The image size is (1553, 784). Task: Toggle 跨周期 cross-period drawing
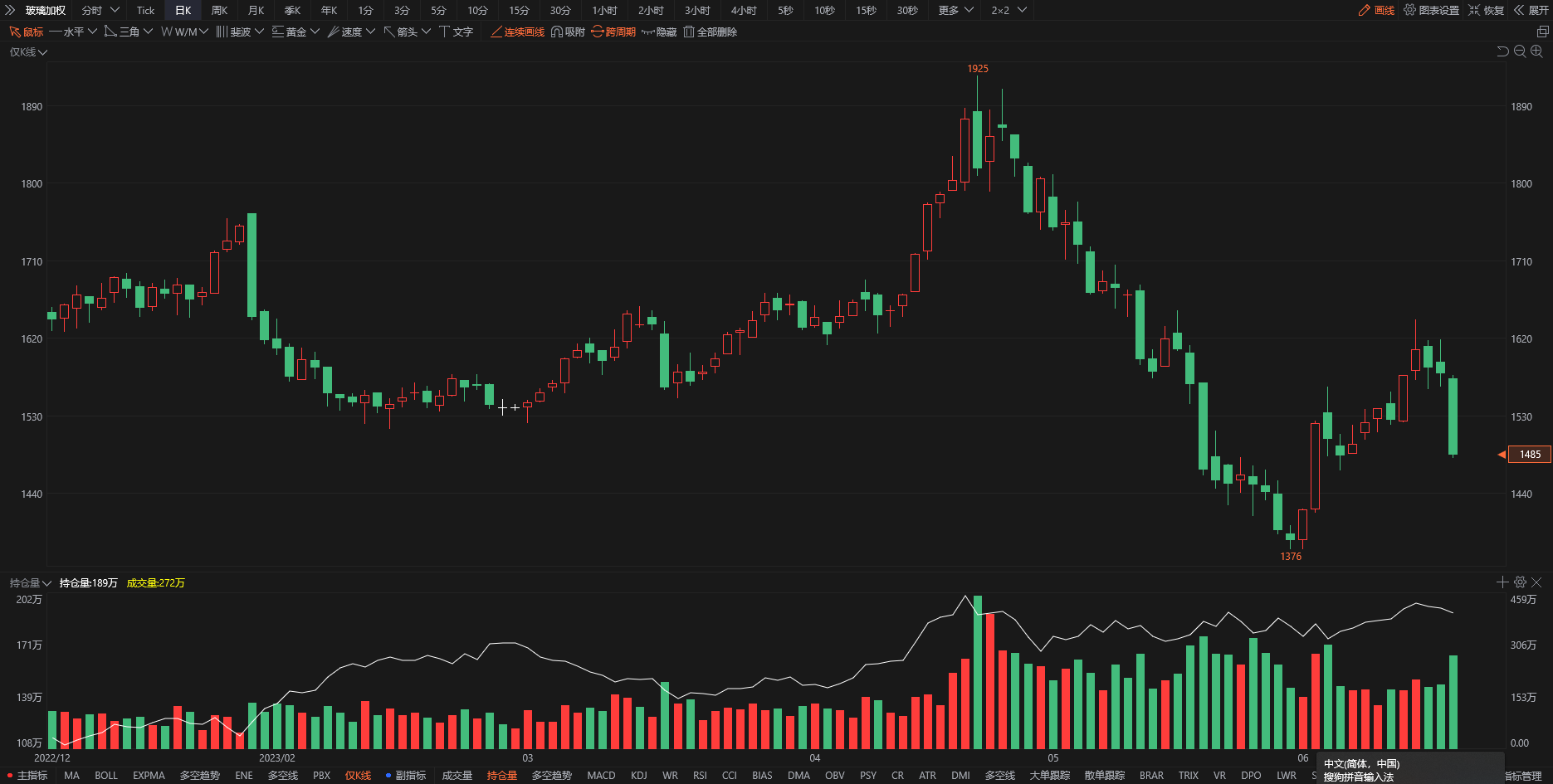[x=613, y=32]
